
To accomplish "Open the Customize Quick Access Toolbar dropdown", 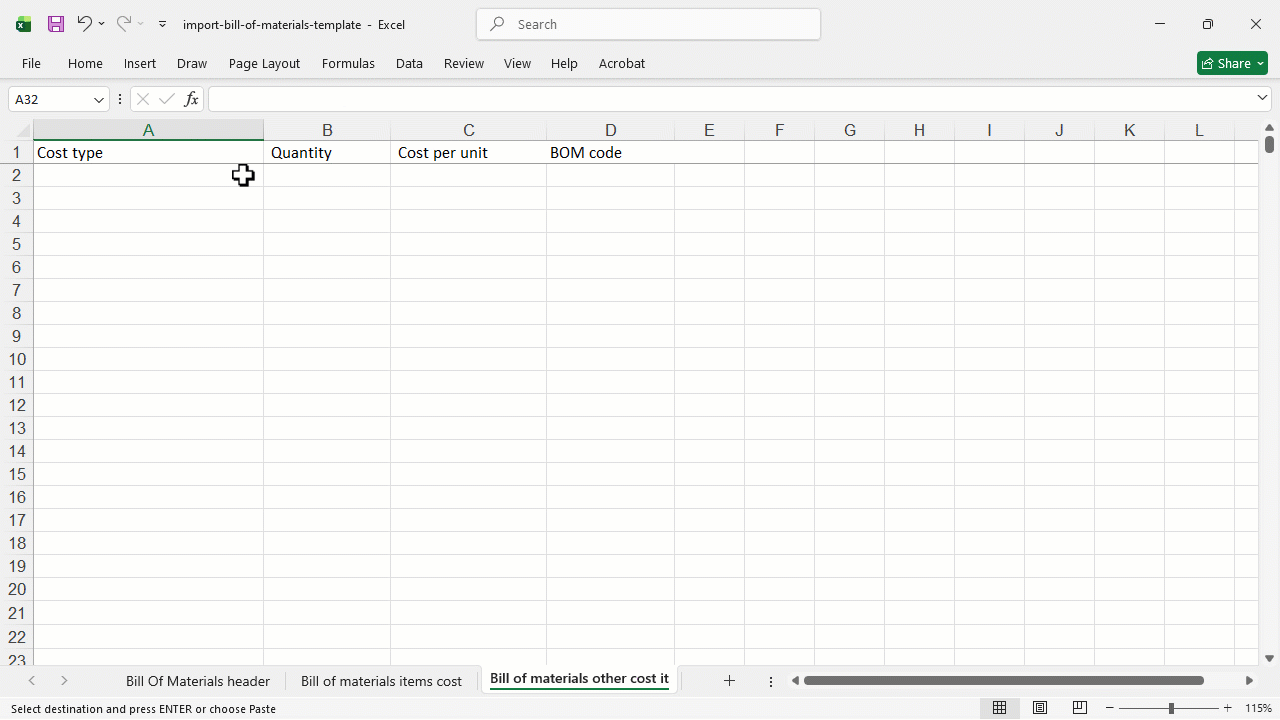I will 163,24.
